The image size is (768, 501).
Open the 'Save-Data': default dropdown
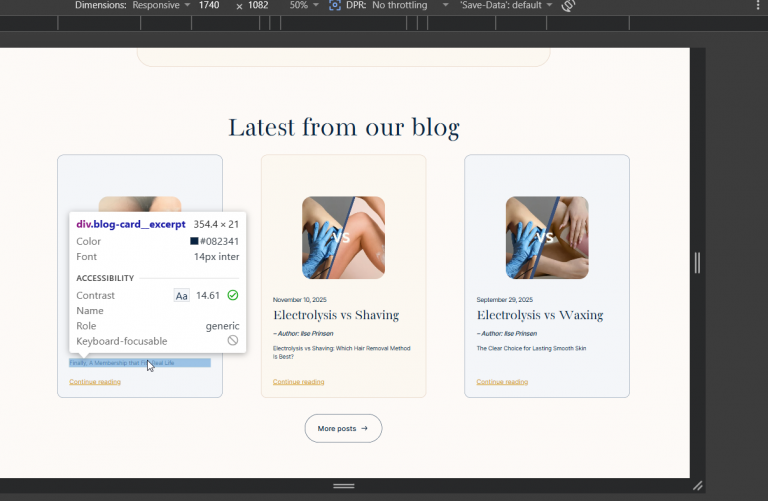click(506, 5)
